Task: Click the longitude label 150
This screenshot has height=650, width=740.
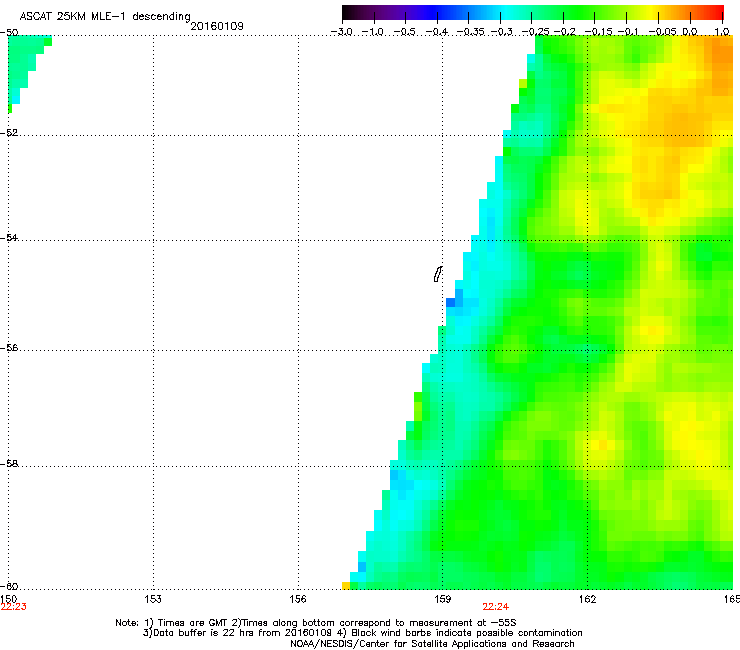Action: pos(8,599)
